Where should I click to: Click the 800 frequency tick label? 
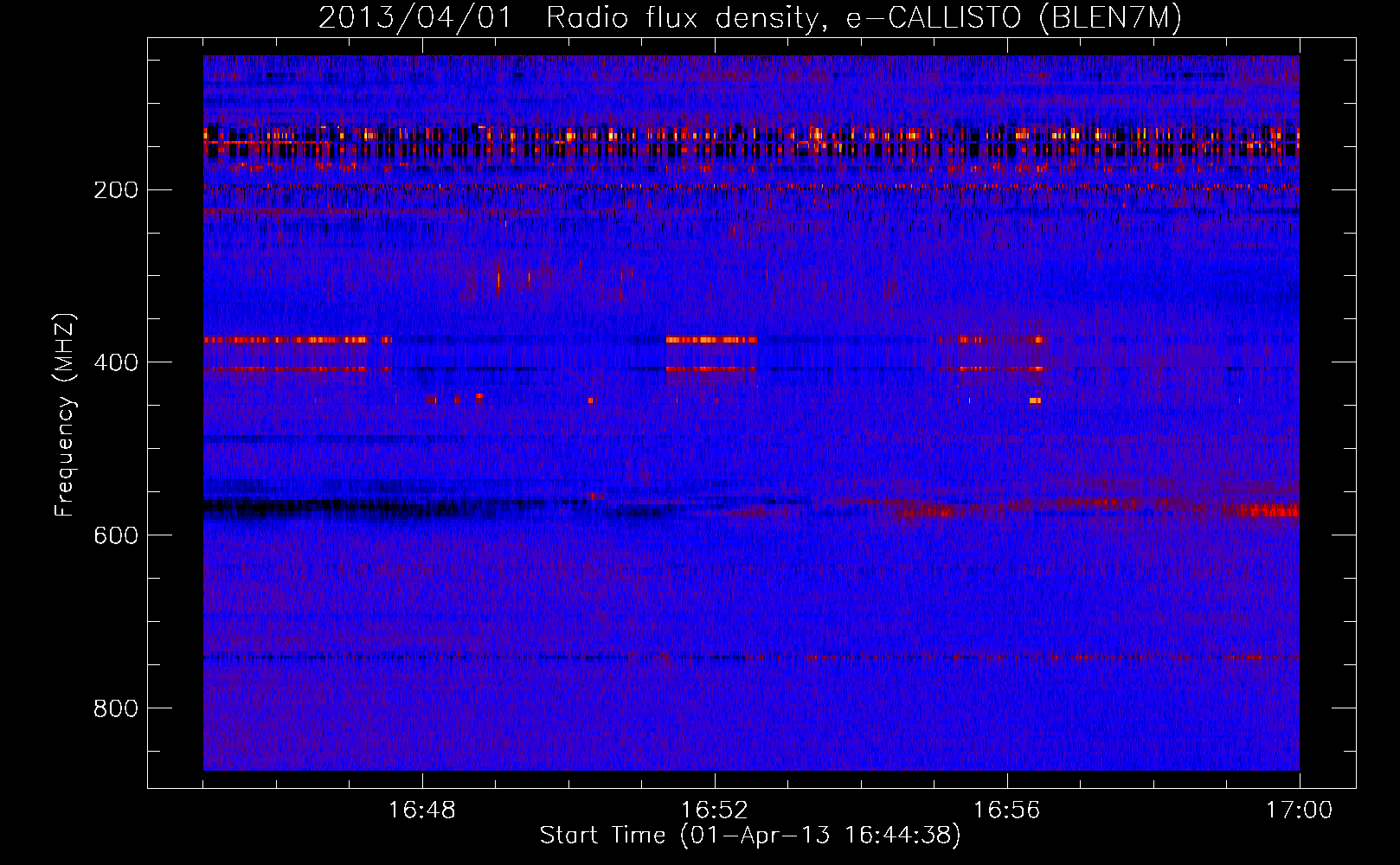[x=116, y=708]
